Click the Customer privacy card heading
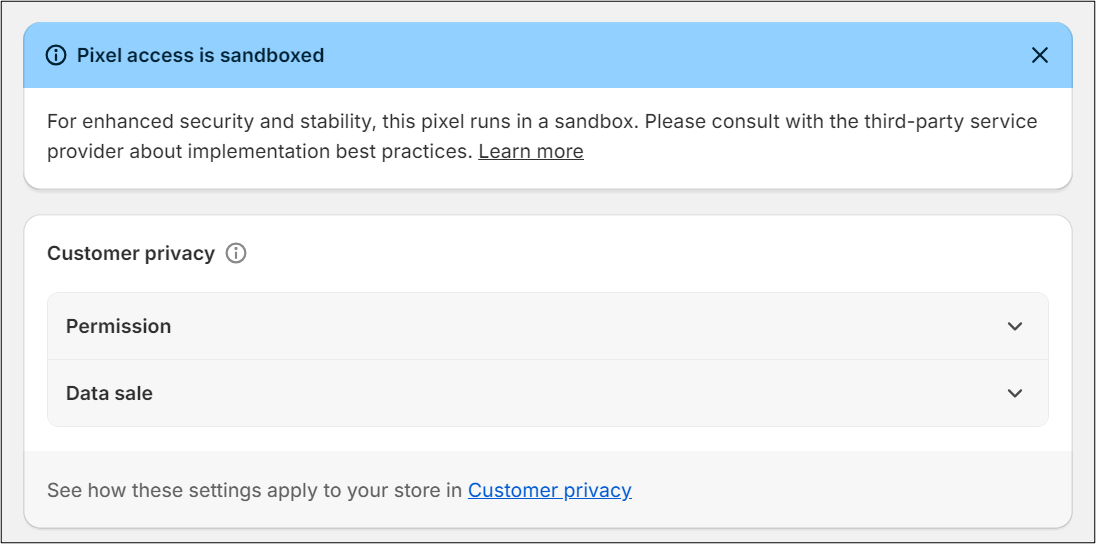Screen dimensions: 1096x544 [x=131, y=253]
